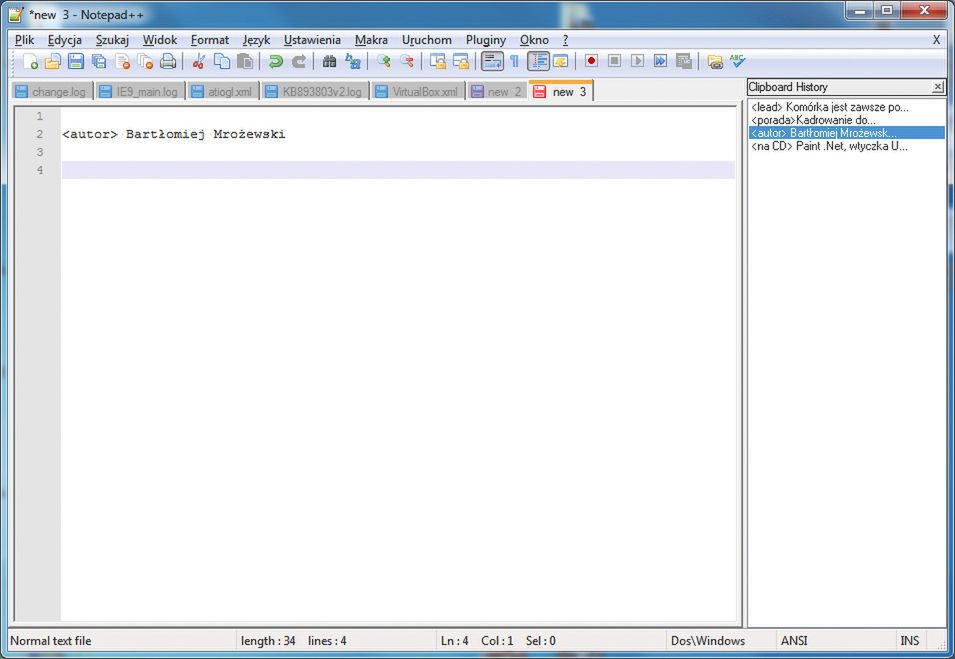Click 'ANSI' encoding in status bar
Image resolution: width=955 pixels, height=659 pixels.
pyautogui.click(x=794, y=641)
